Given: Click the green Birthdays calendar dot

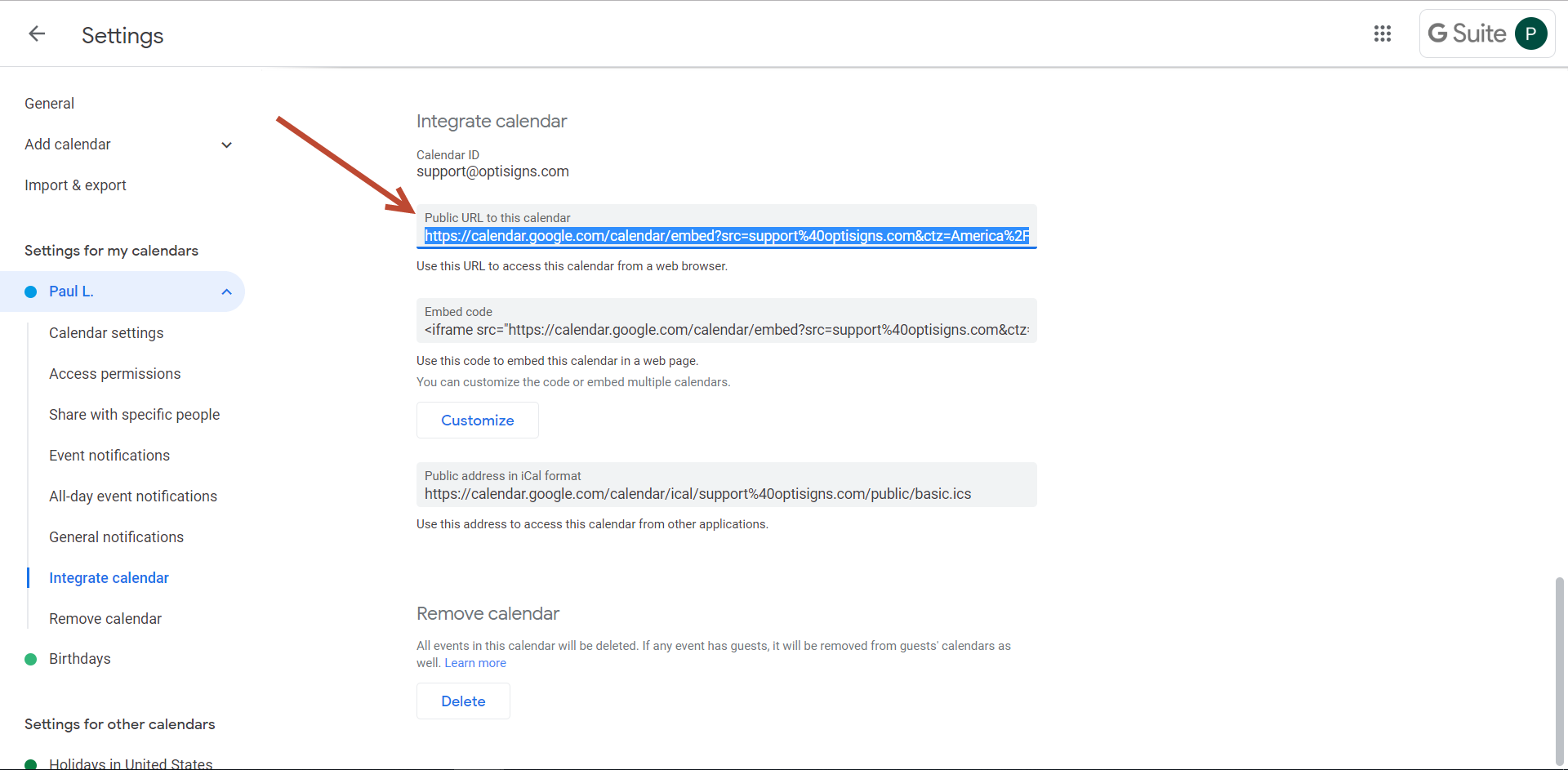Looking at the screenshot, I should (x=31, y=659).
